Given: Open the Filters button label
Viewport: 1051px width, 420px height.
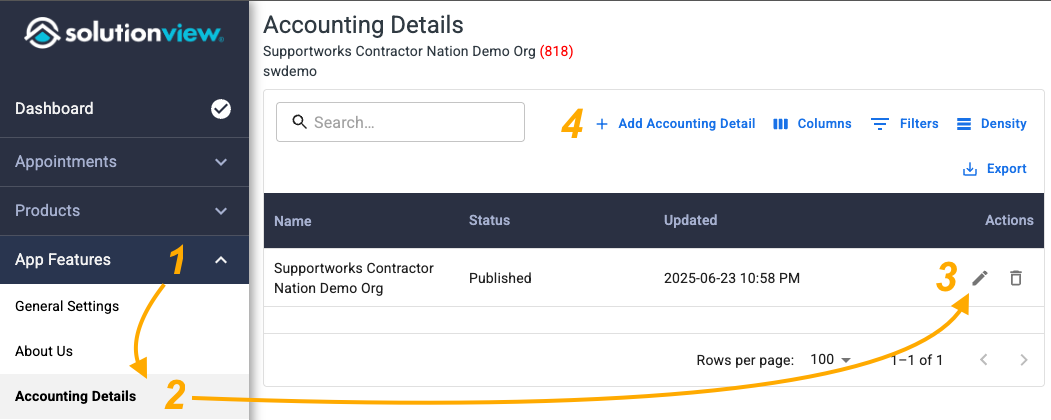Looking at the screenshot, I should (x=919, y=124).
